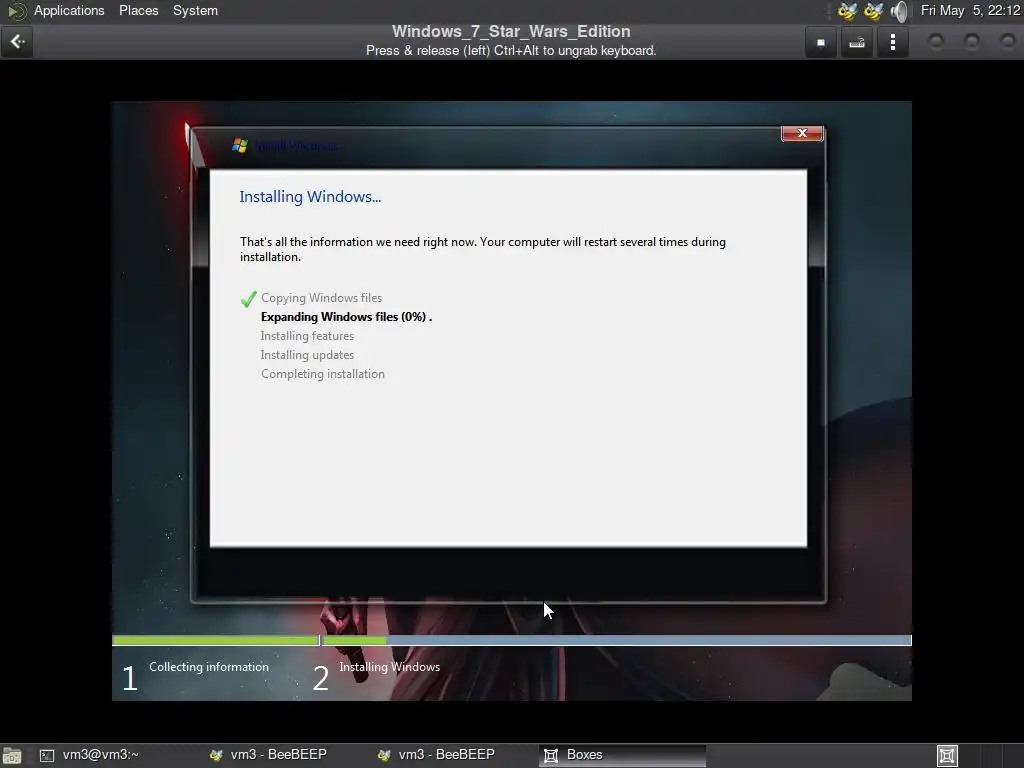Screen dimensions: 1024x768
Task: Open the Boxes three-dot actions menu
Action: (x=893, y=42)
